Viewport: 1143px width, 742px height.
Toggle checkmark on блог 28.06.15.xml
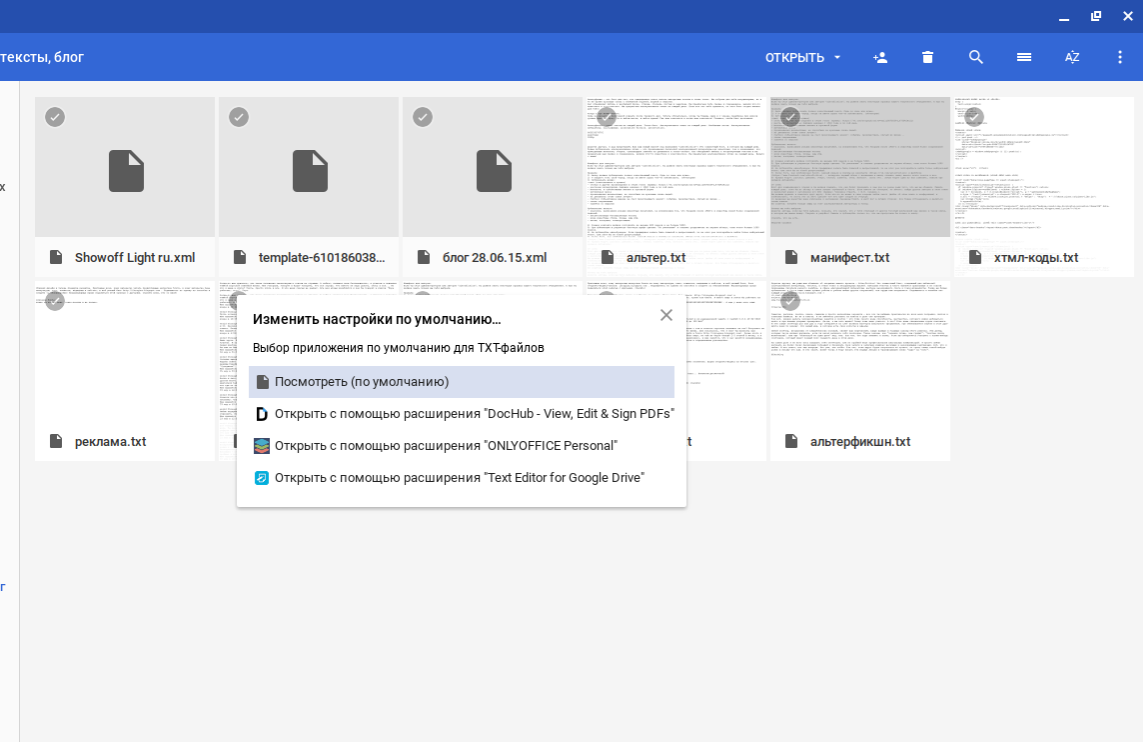click(422, 117)
